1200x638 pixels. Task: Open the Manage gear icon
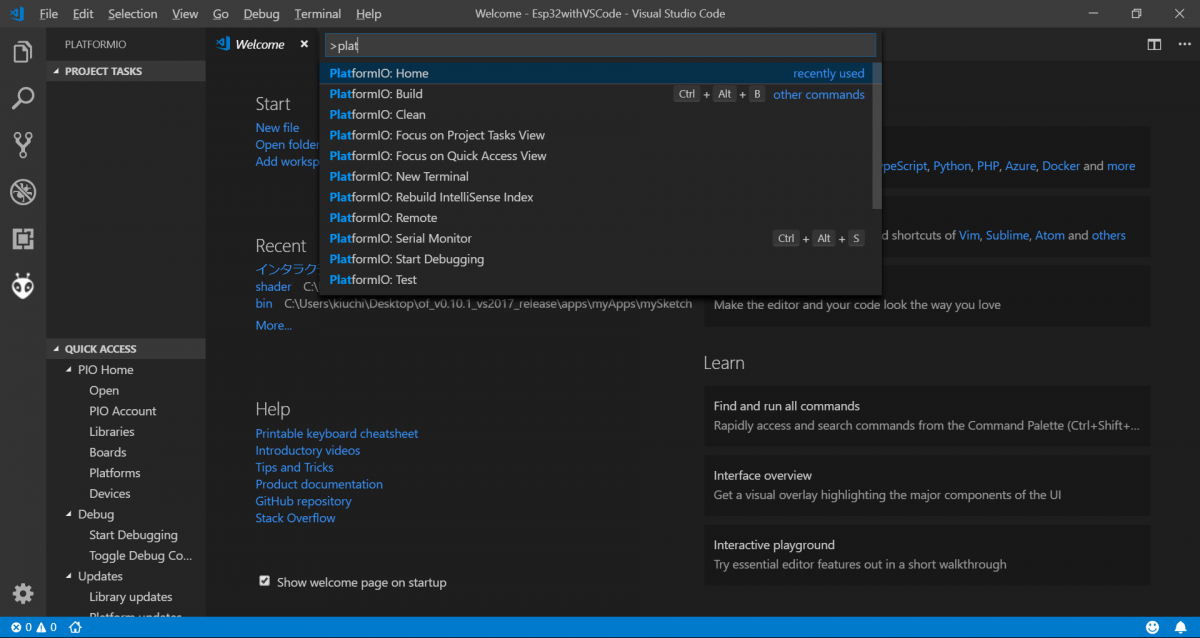click(23, 593)
